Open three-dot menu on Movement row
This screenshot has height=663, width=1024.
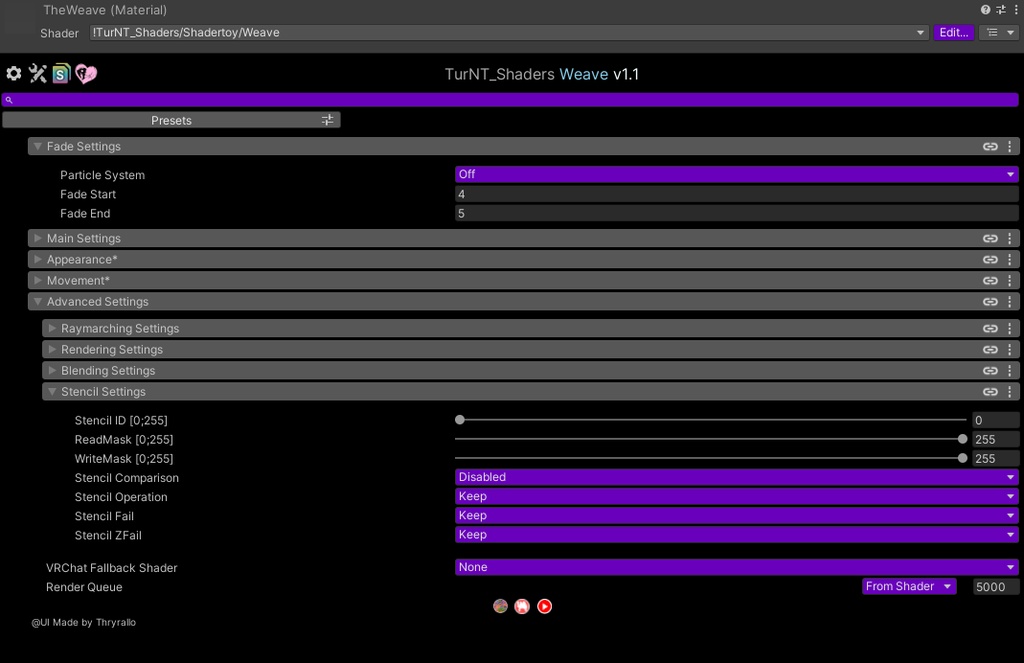1010,280
